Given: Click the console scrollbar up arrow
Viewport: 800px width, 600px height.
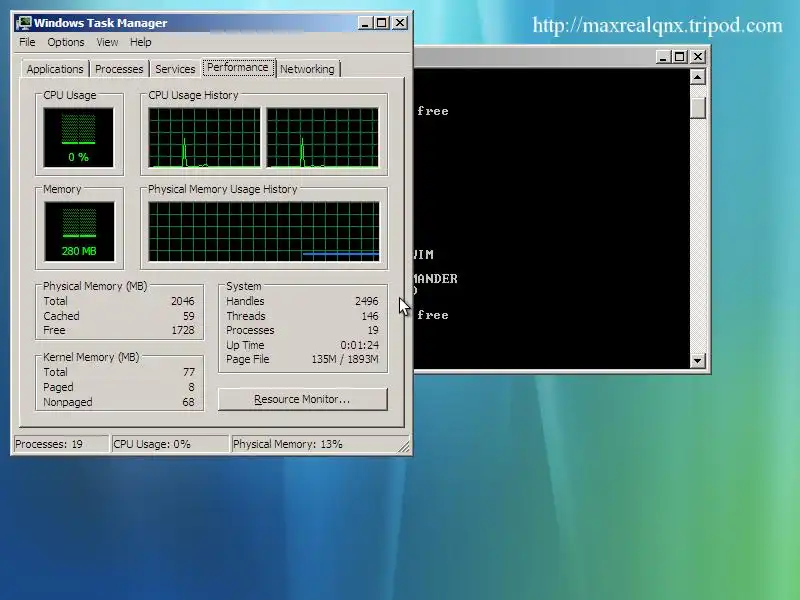Looking at the screenshot, I should [x=697, y=77].
